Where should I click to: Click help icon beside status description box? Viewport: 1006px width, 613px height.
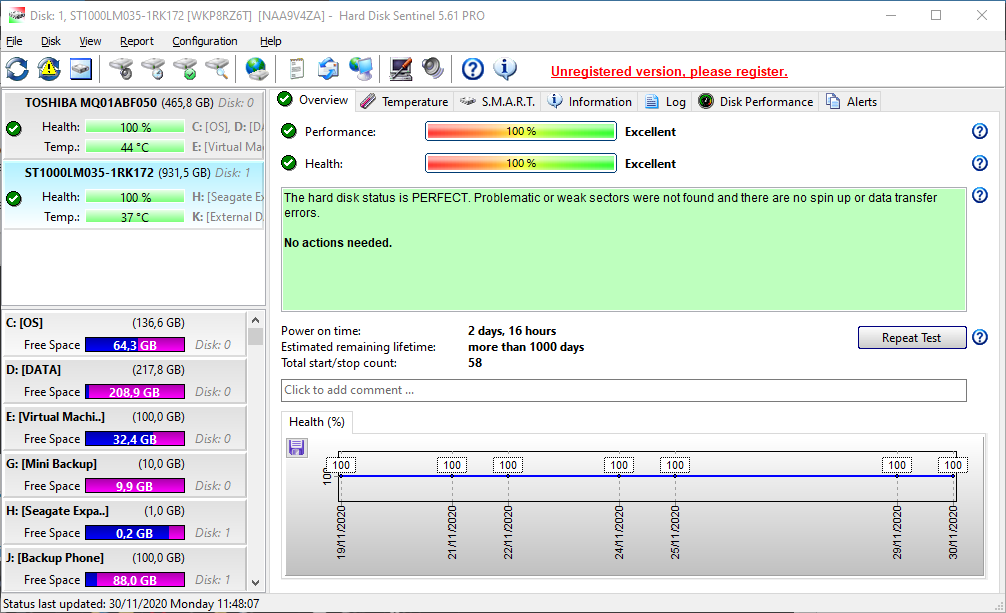(980, 195)
